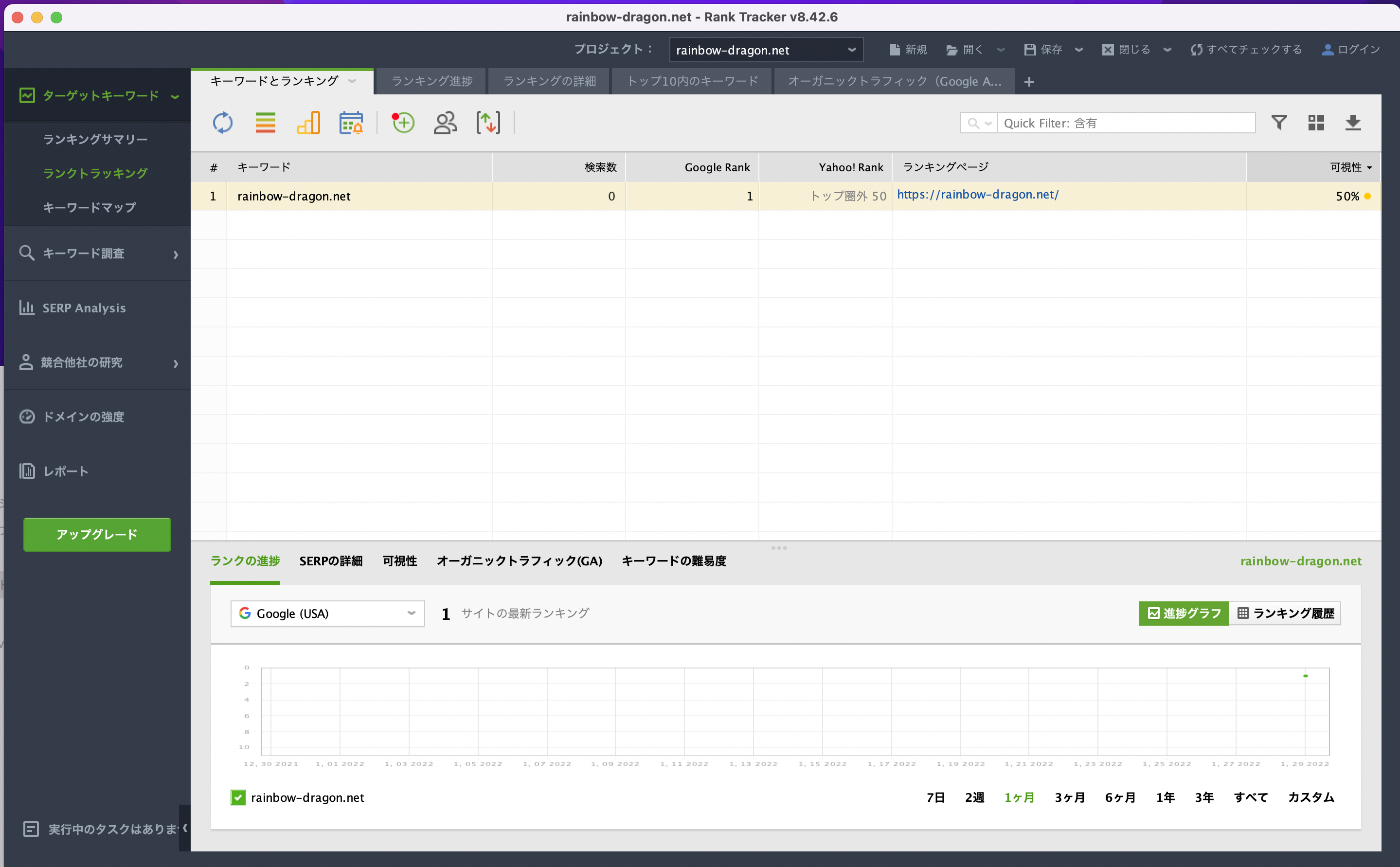Click the download export icon

tap(1353, 122)
